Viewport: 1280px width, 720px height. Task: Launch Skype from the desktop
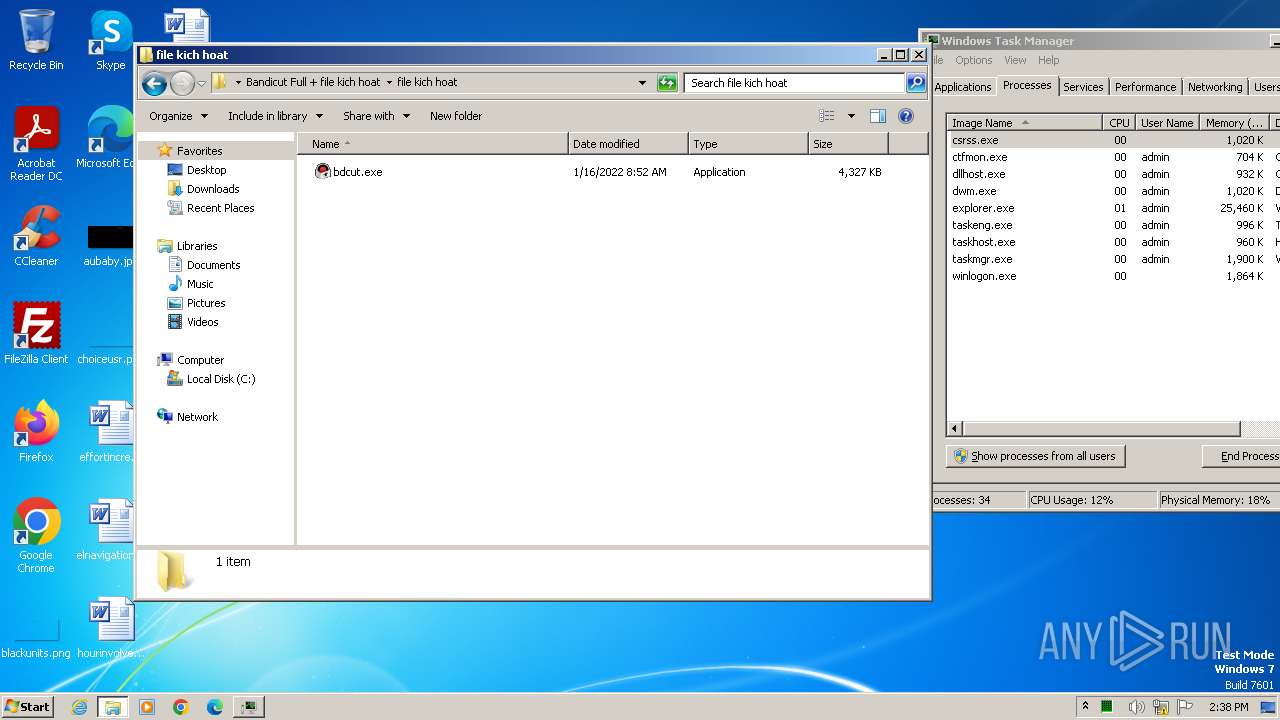coord(111,40)
